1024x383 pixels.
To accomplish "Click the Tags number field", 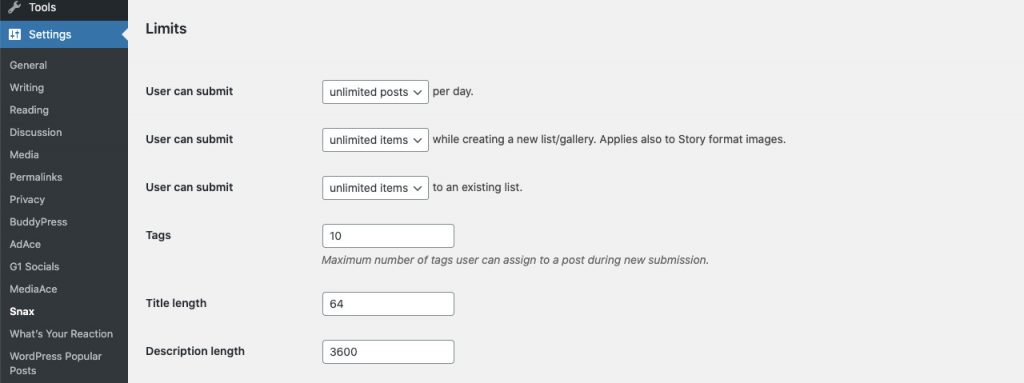I will coord(388,236).
